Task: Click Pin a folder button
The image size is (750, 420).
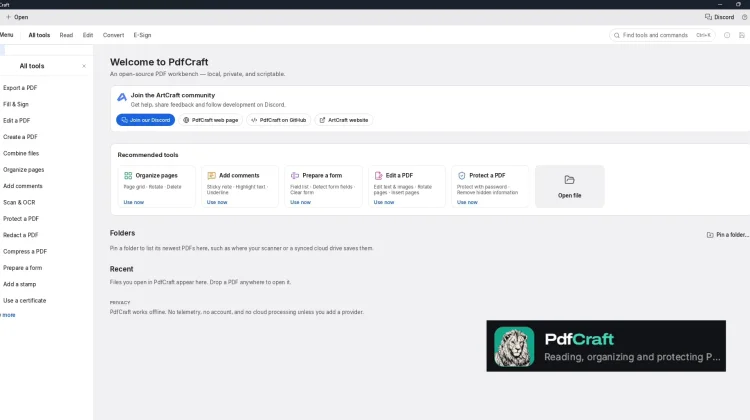Action: tap(728, 235)
